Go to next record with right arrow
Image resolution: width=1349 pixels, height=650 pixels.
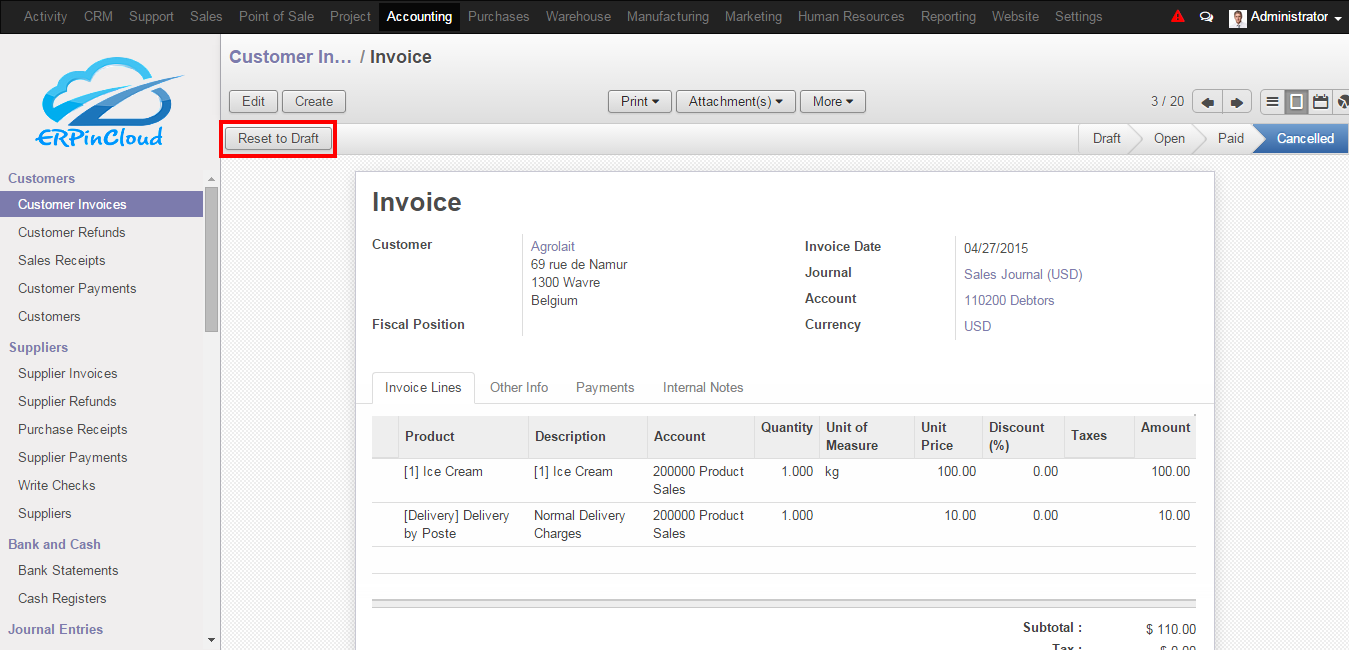pos(1238,102)
